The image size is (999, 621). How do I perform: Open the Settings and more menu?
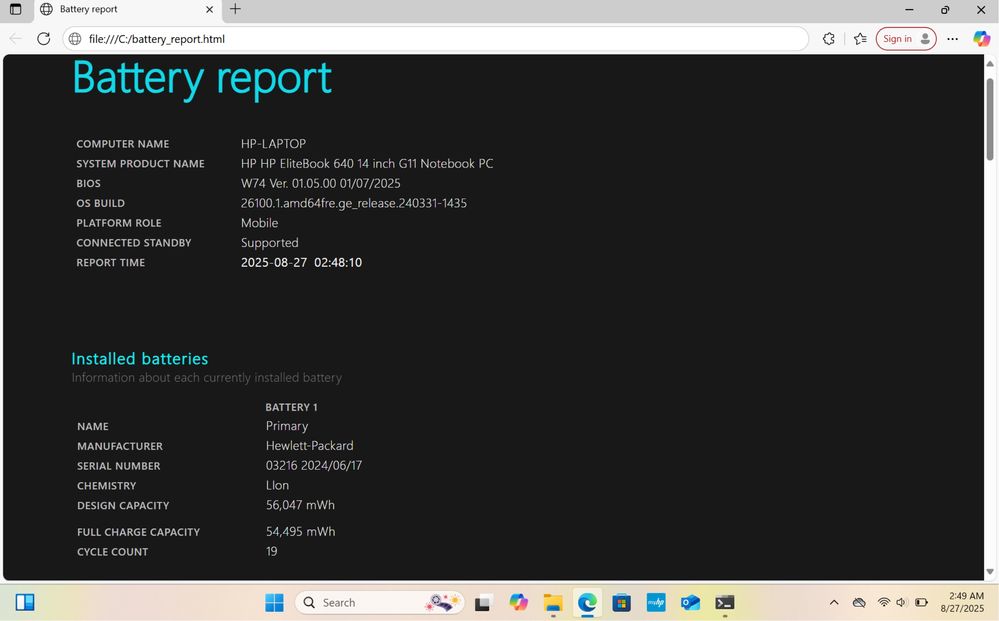coord(952,39)
